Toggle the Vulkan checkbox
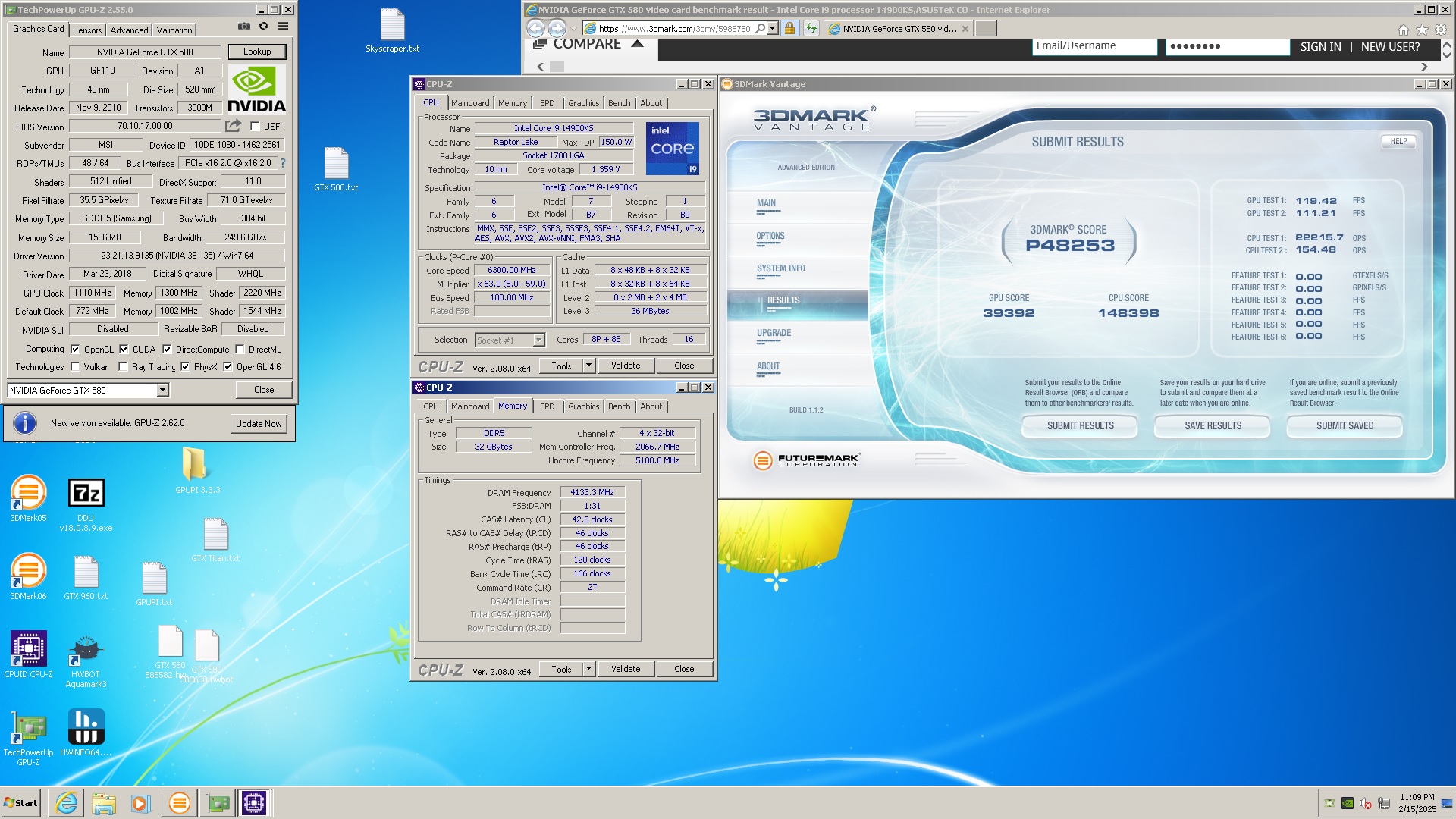This screenshot has width=1456, height=819. tap(75, 367)
